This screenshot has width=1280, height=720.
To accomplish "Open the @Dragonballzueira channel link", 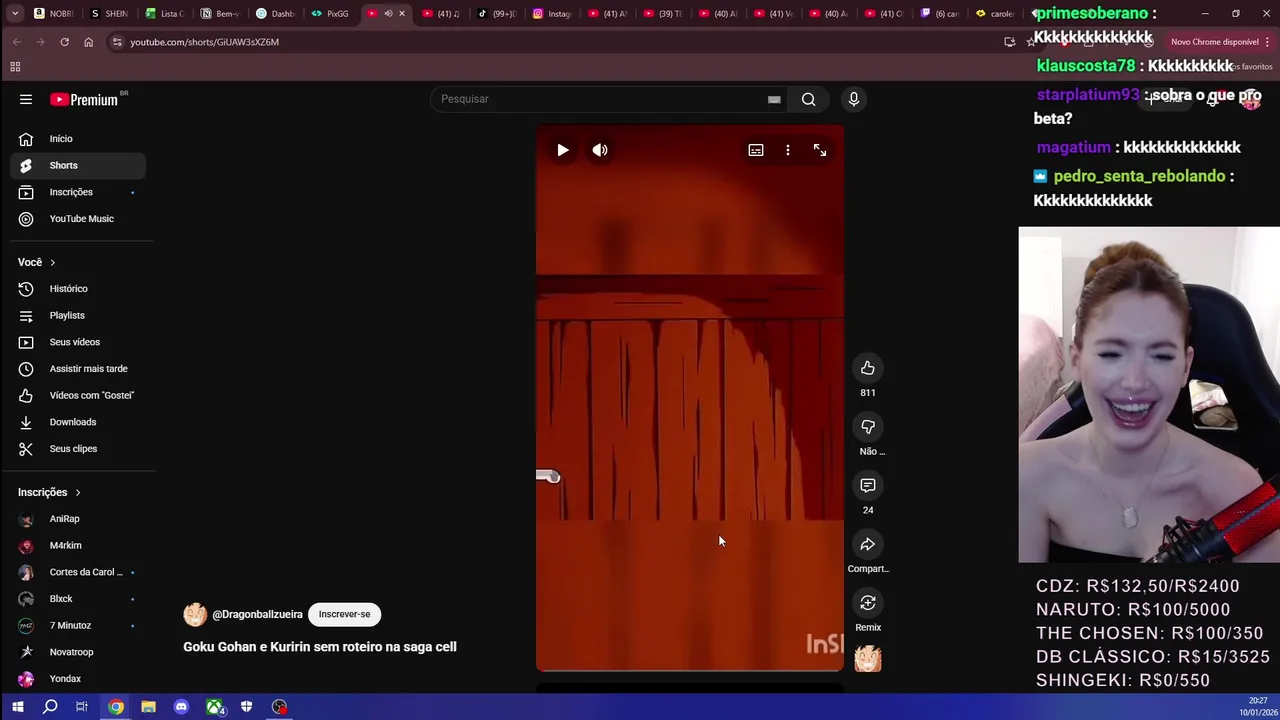I will coord(257,614).
